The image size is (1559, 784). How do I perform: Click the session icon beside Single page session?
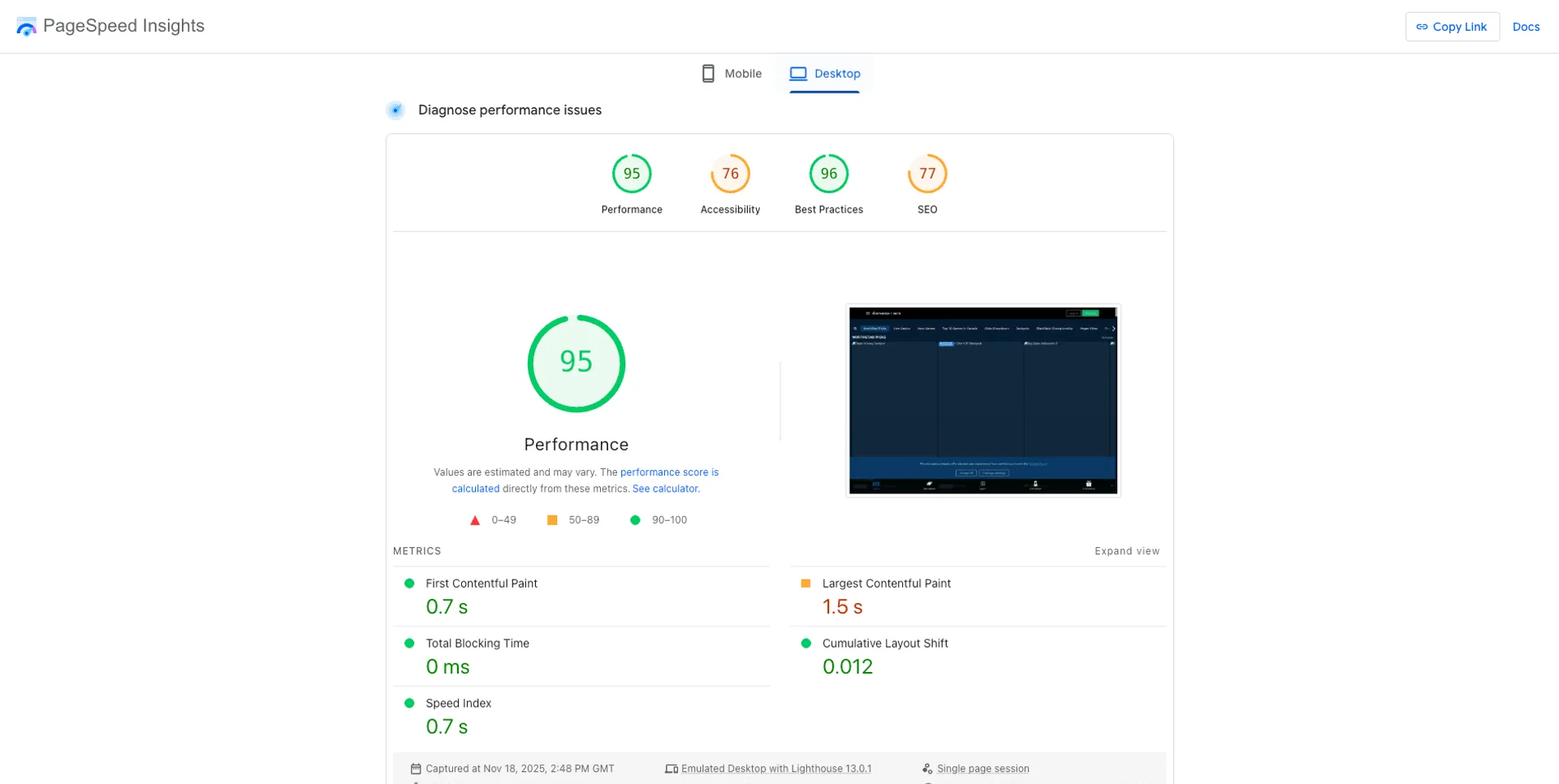(927, 769)
